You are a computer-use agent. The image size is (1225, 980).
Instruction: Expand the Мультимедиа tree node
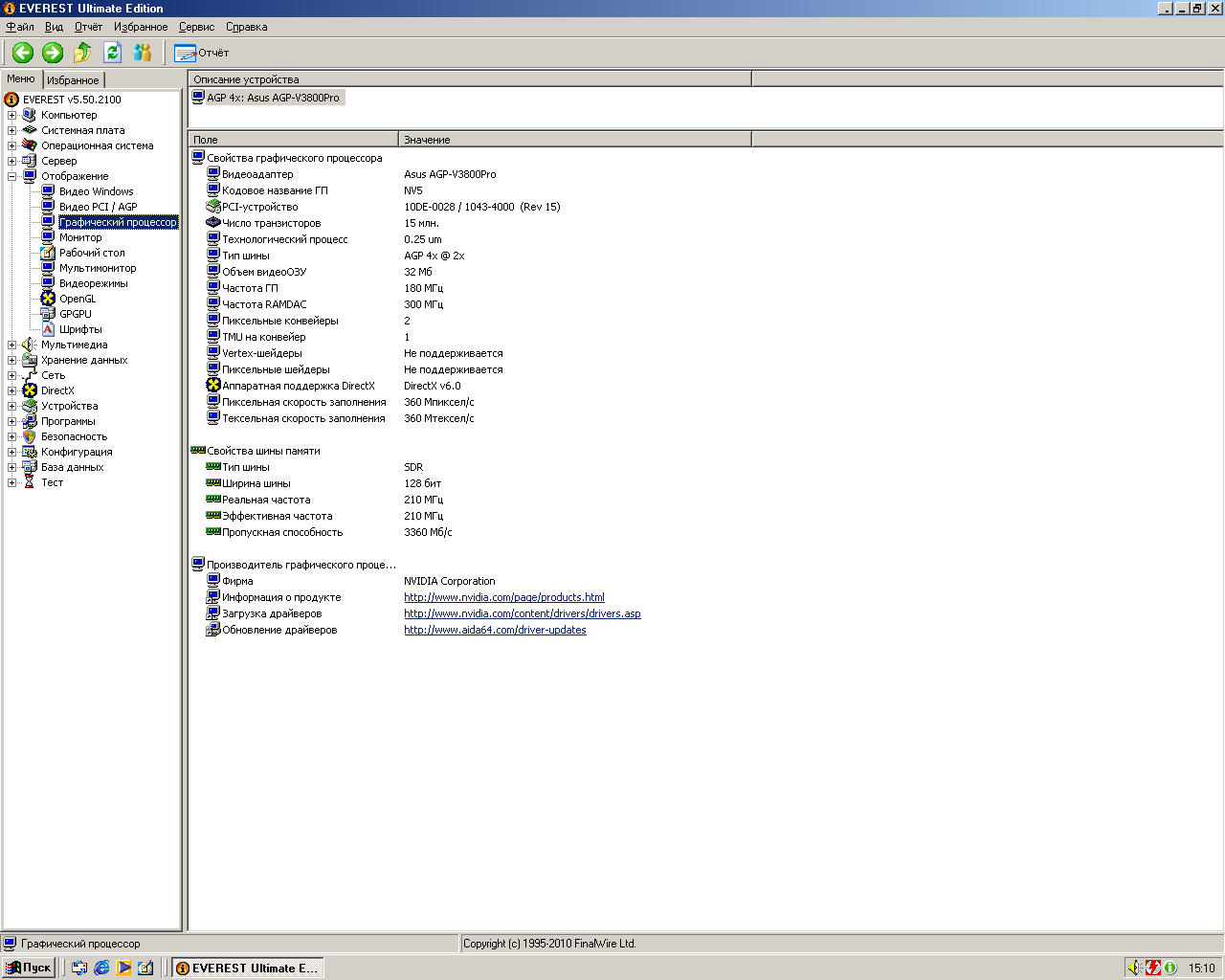pyautogui.click(x=11, y=345)
